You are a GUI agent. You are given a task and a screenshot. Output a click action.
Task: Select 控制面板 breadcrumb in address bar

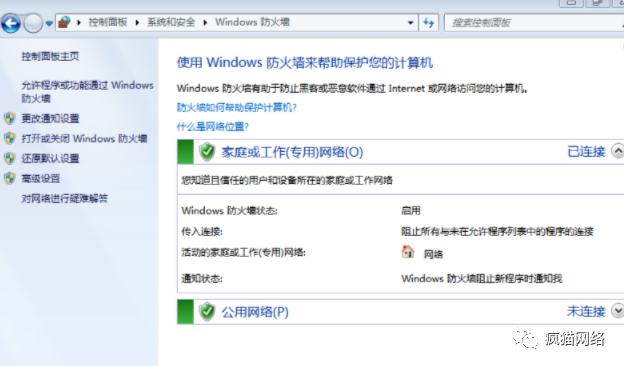click(x=107, y=22)
